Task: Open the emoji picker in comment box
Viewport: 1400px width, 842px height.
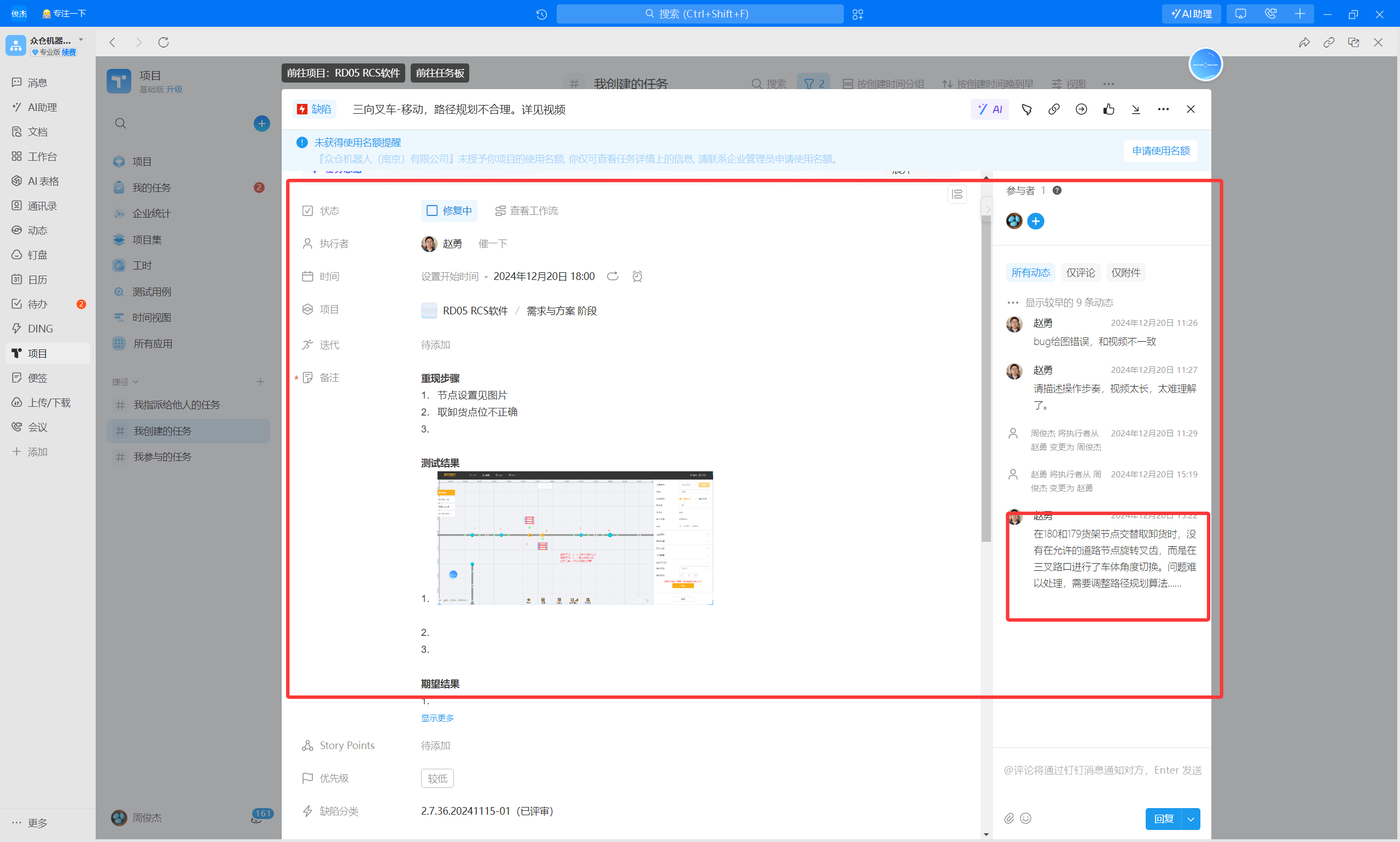Action: click(x=1025, y=817)
